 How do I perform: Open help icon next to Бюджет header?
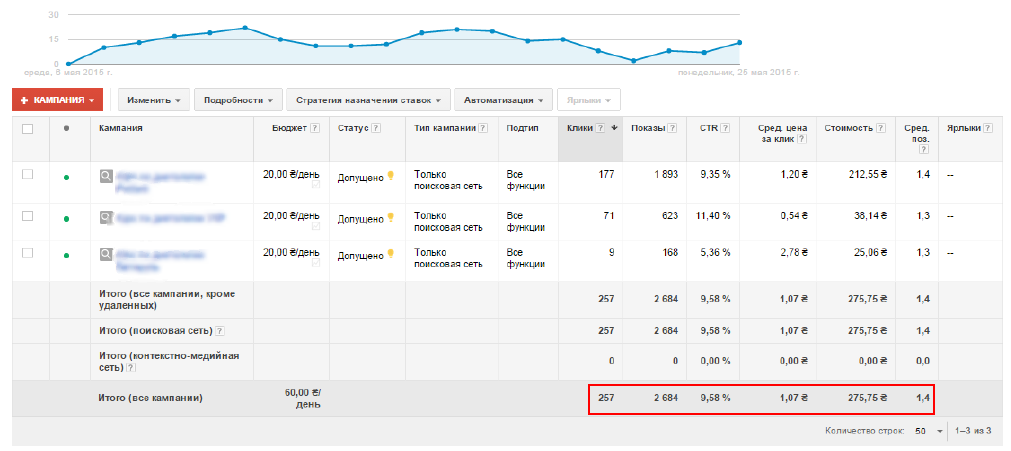(x=315, y=128)
